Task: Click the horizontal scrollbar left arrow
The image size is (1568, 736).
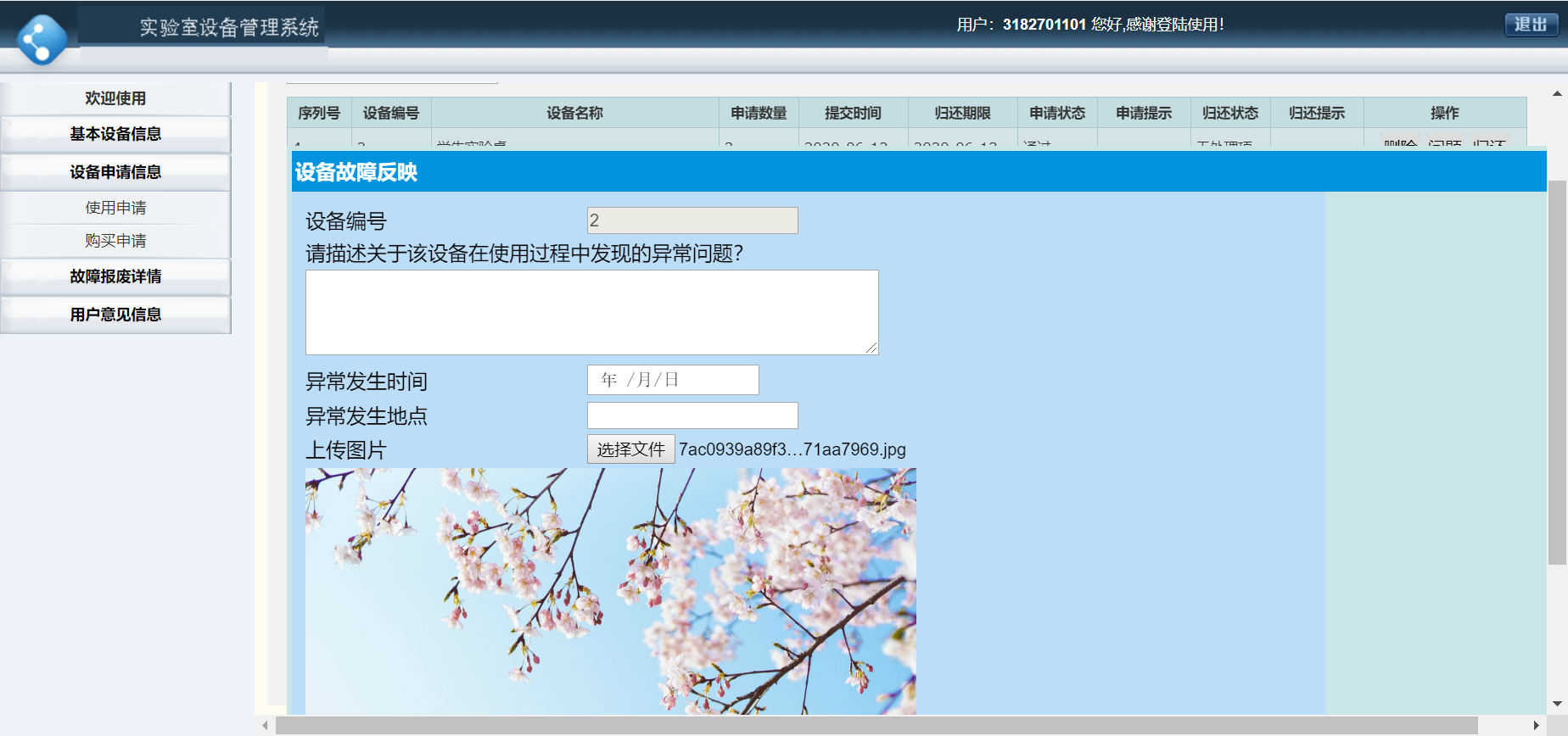Action: pyautogui.click(x=265, y=726)
